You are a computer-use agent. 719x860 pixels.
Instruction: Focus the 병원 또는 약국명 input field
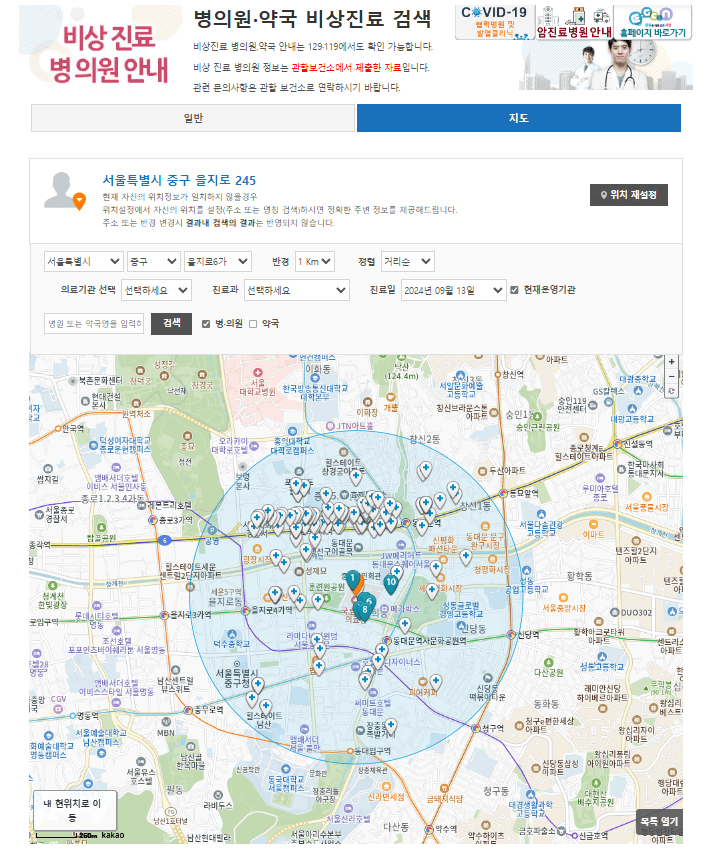(x=94, y=324)
